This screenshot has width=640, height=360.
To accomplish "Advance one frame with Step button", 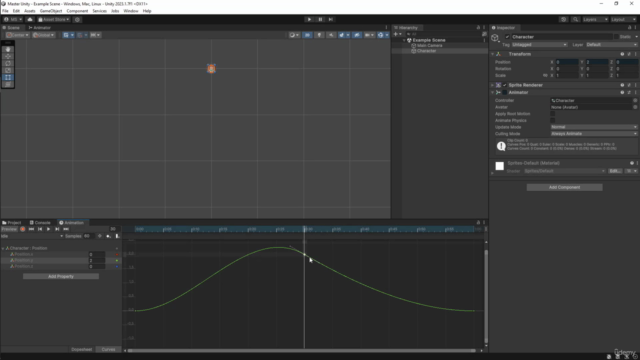I will (331, 19).
